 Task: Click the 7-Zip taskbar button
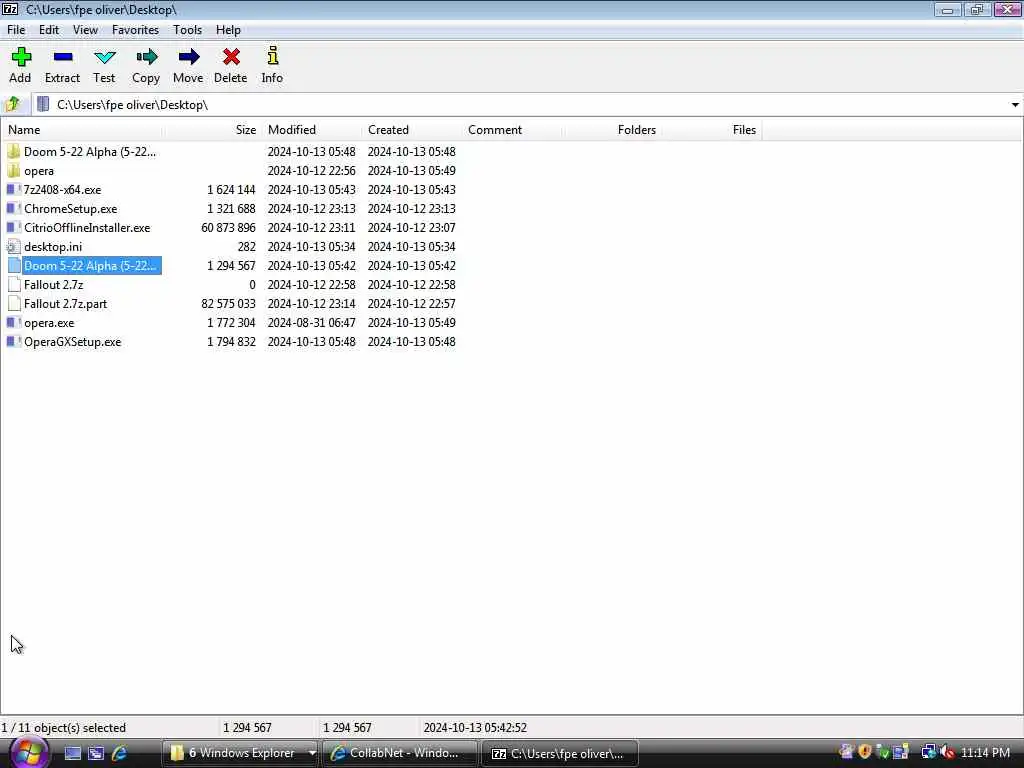[x=560, y=753]
